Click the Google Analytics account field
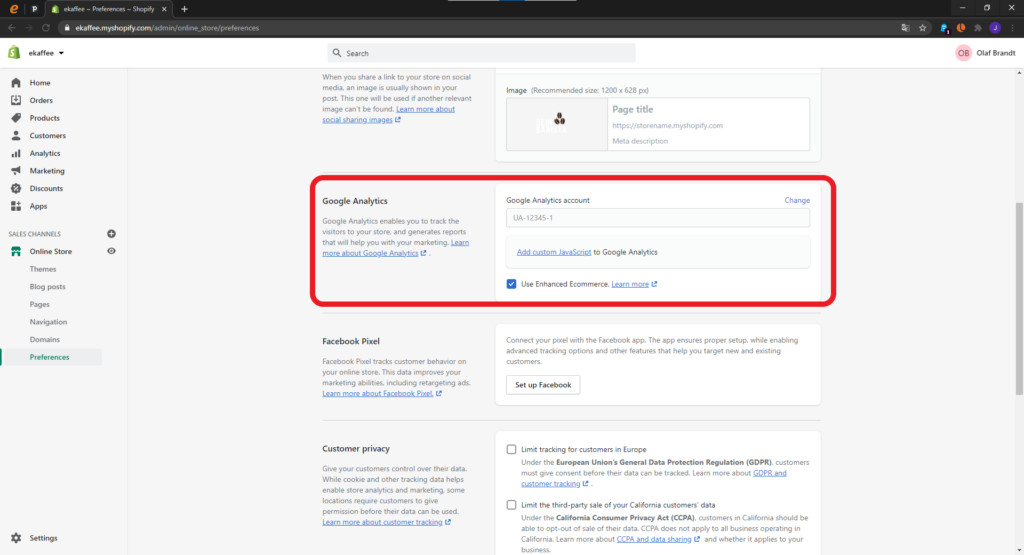The width and height of the screenshot is (1024, 555). click(658, 218)
